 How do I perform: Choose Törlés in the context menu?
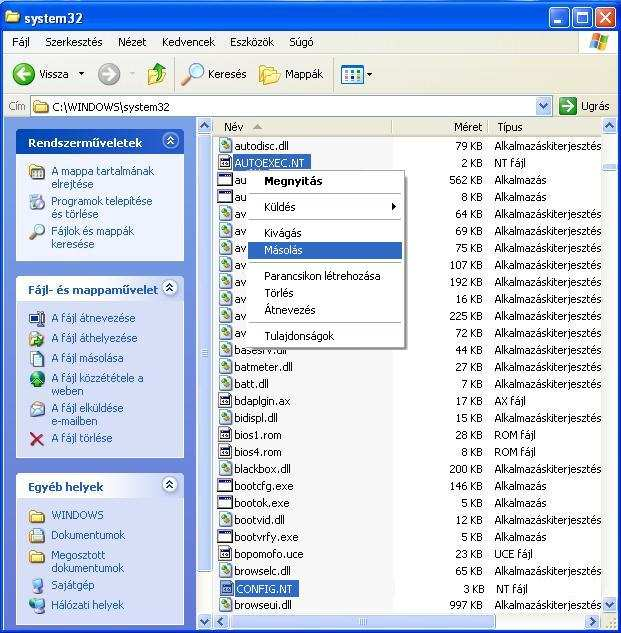pos(325,293)
